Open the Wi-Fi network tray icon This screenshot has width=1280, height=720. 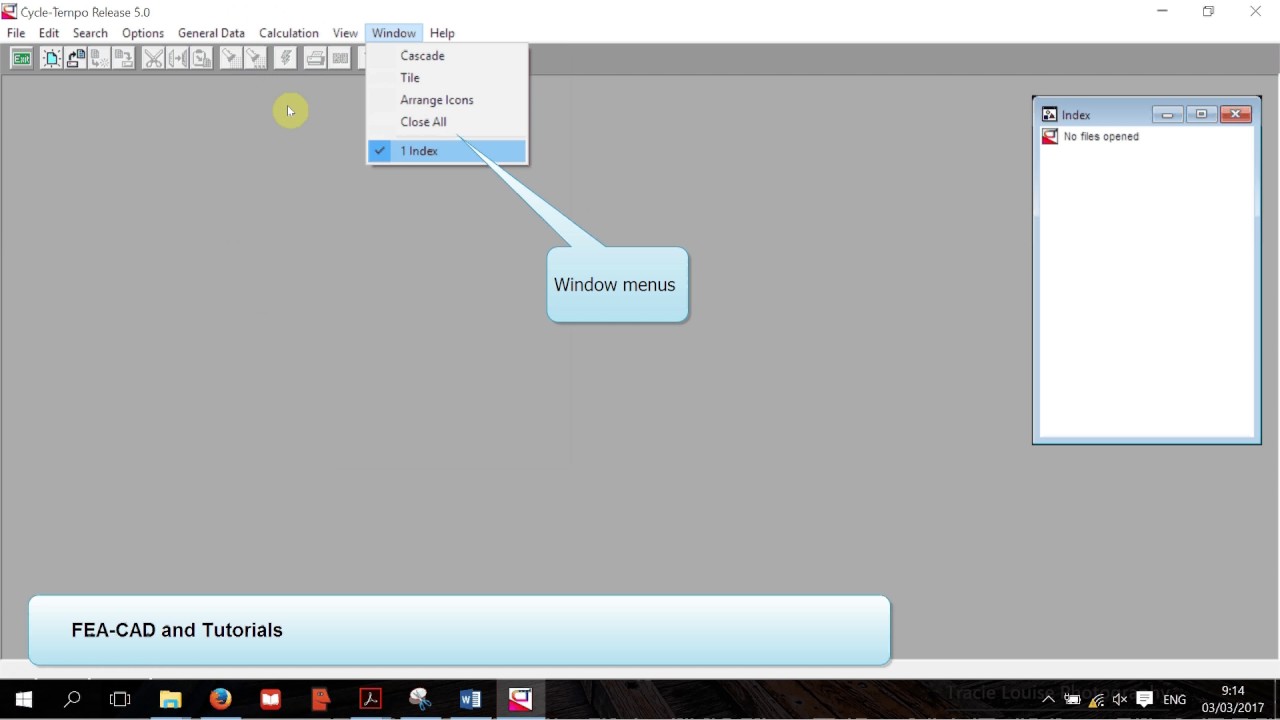point(1097,700)
